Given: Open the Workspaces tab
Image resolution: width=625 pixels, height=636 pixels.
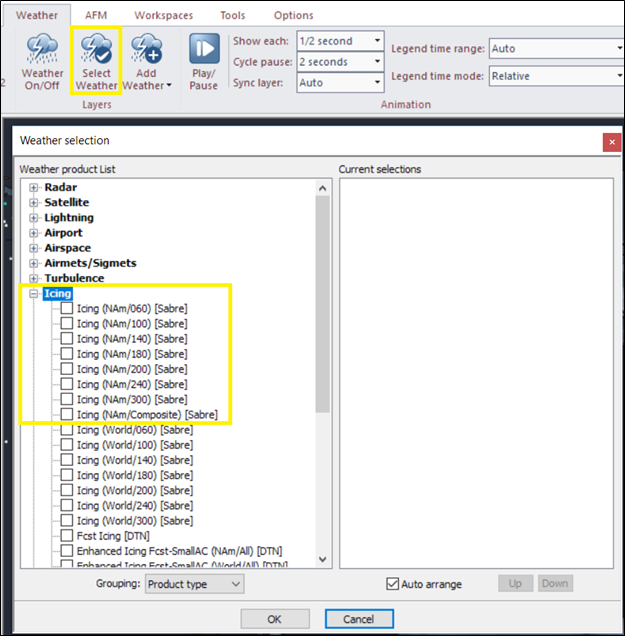Looking at the screenshot, I should pos(164,15).
